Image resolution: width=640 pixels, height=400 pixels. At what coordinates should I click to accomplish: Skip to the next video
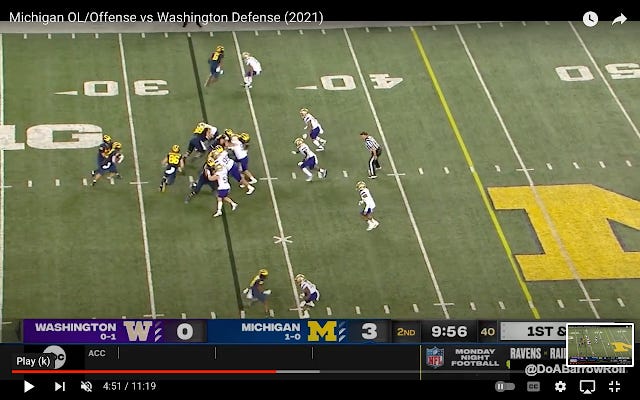[x=60, y=386]
